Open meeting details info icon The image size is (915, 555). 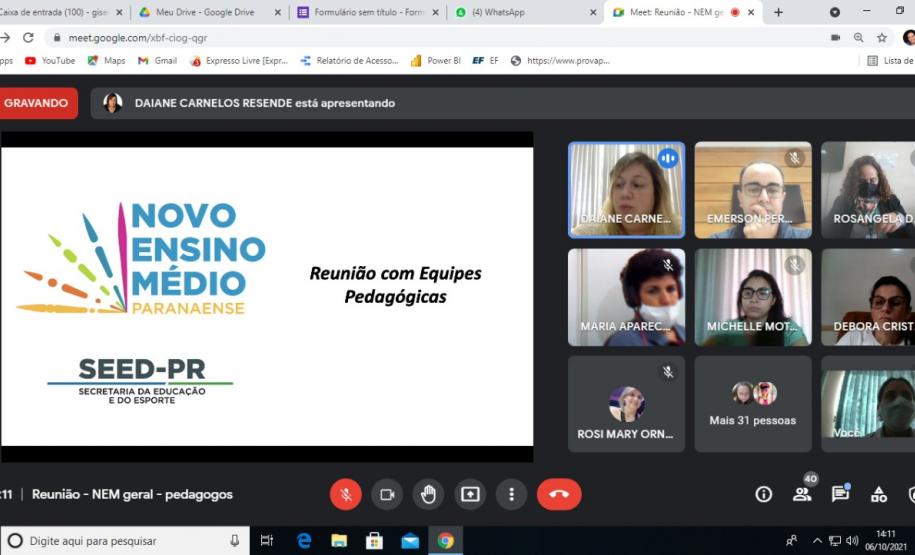[763, 494]
